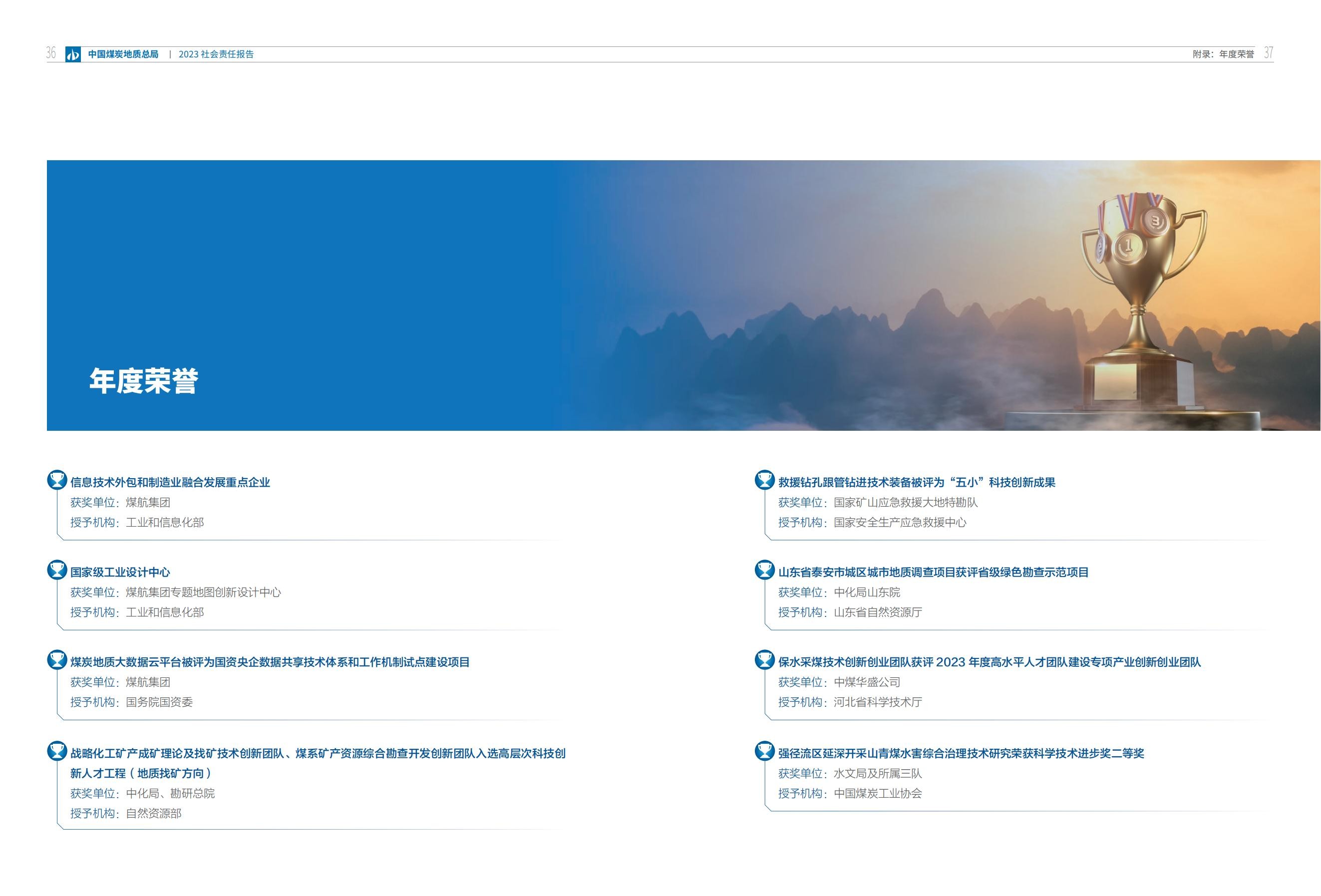This screenshot has height=896, width=1321.
Task: Click page number 37
Action: (1268, 53)
